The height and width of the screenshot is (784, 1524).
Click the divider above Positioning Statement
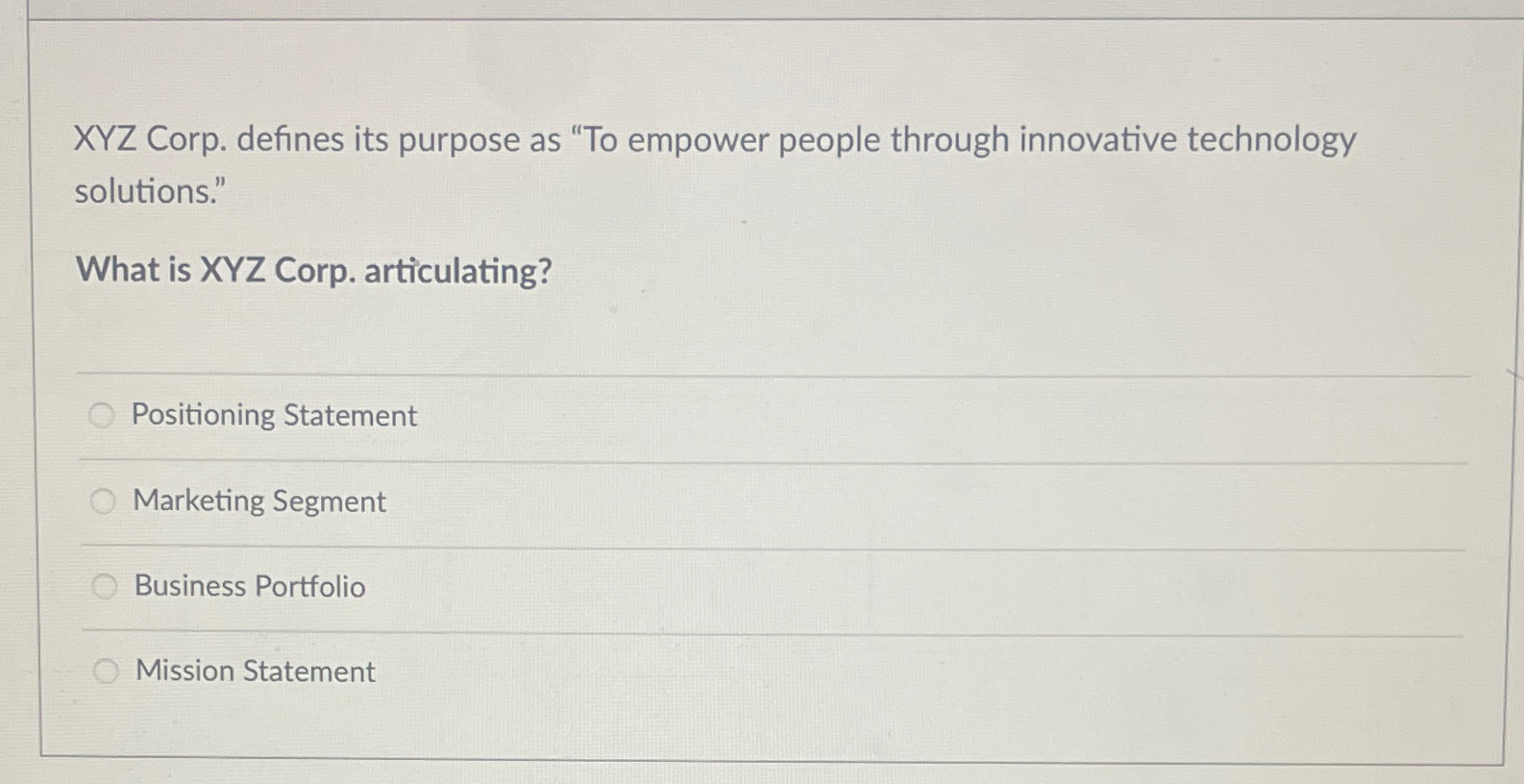673,373
